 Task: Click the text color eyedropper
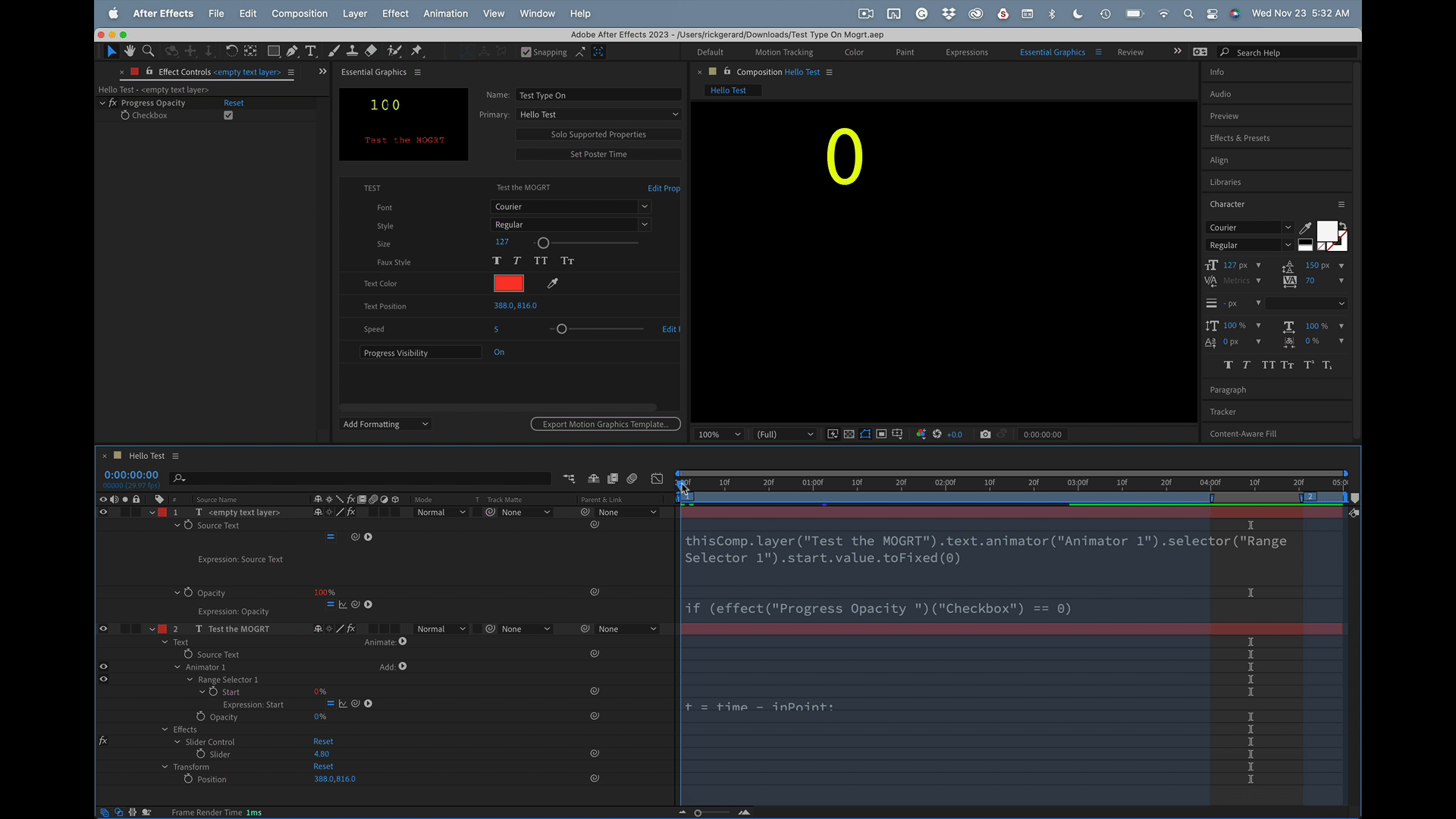tap(553, 283)
